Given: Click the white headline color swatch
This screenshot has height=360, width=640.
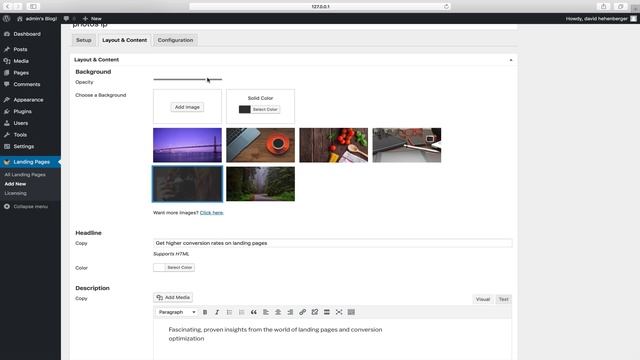Looking at the screenshot, I should (x=159, y=267).
